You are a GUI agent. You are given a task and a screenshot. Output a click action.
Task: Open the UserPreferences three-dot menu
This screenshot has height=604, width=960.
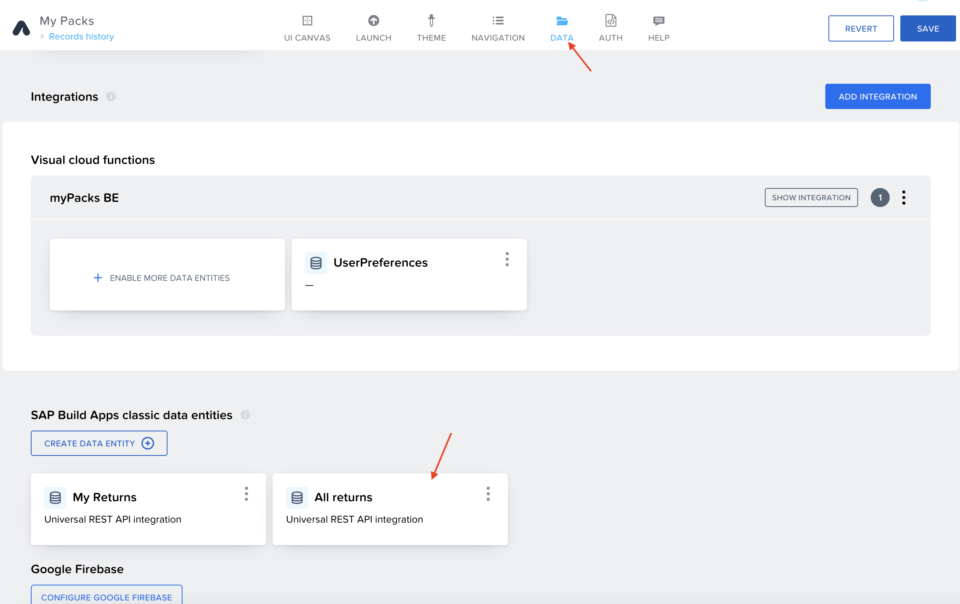coord(507,259)
